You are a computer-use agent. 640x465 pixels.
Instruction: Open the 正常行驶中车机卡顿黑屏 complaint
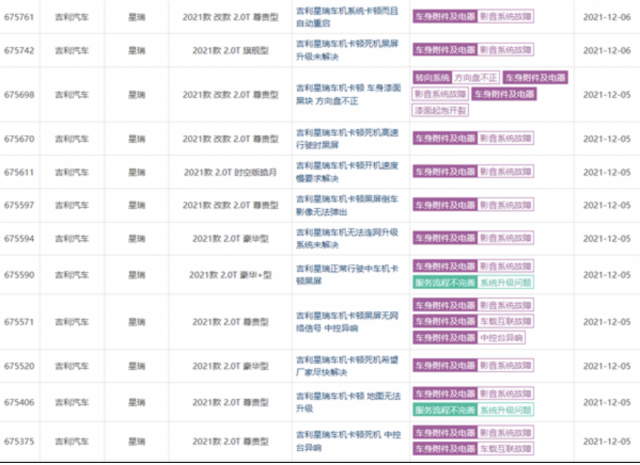[347, 275]
